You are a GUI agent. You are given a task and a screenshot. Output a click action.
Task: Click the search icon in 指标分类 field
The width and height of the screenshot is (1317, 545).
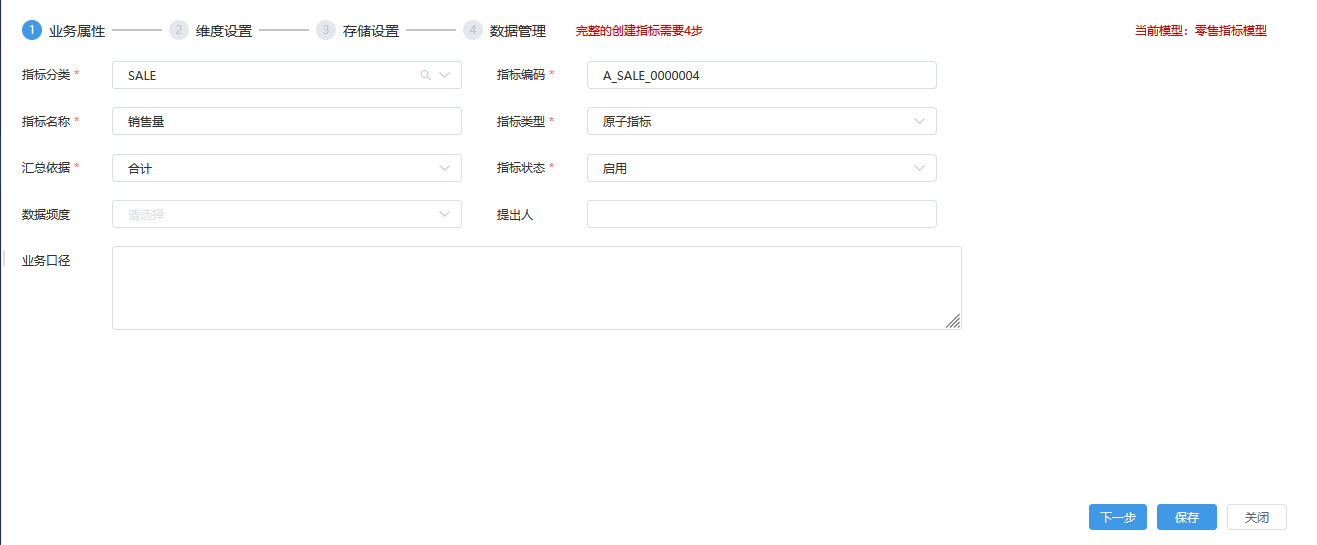pos(425,75)
